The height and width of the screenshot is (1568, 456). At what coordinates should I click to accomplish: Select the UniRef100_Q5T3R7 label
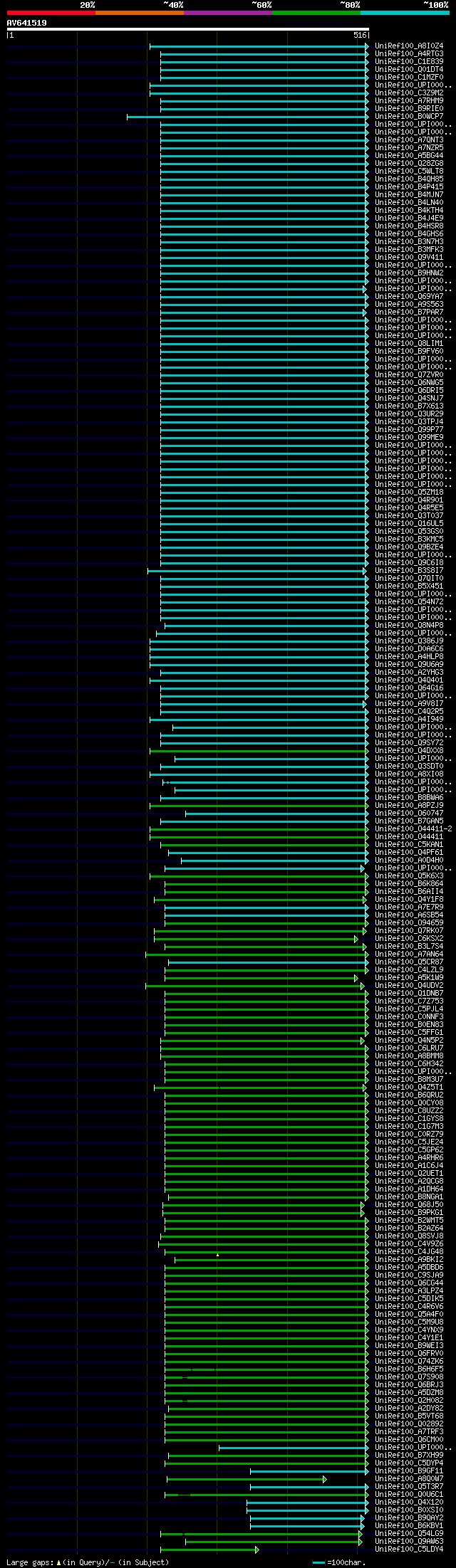click(409, 1486)
